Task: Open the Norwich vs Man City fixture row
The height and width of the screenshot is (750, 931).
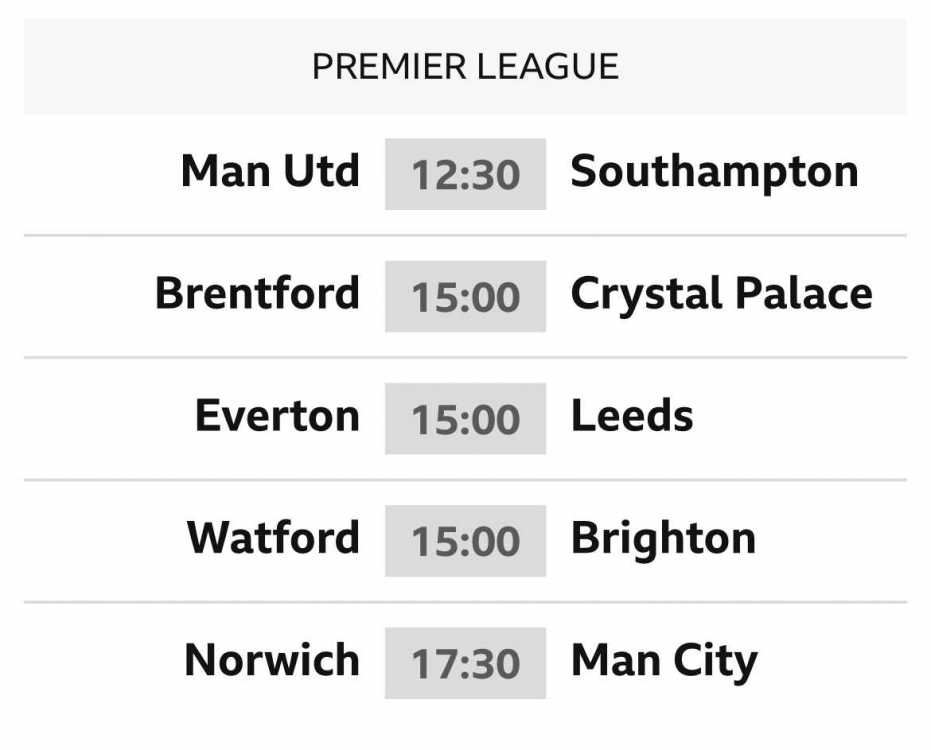Action: (x=466, y=663)
